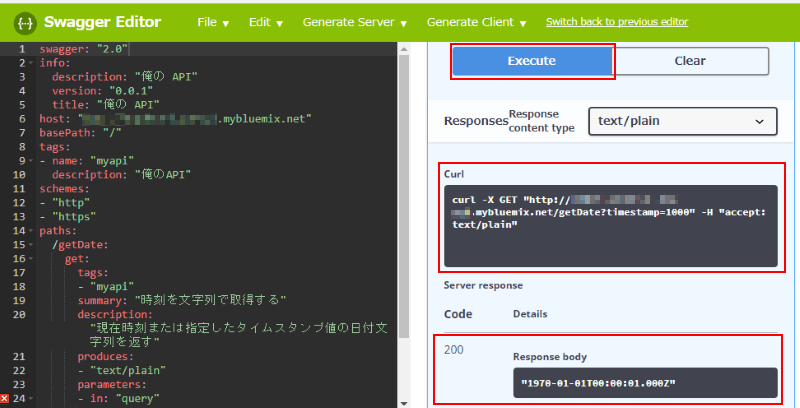
Task: Click the "https" scheme on line 13
Action: pyautogui.click(x=74, y=217)
